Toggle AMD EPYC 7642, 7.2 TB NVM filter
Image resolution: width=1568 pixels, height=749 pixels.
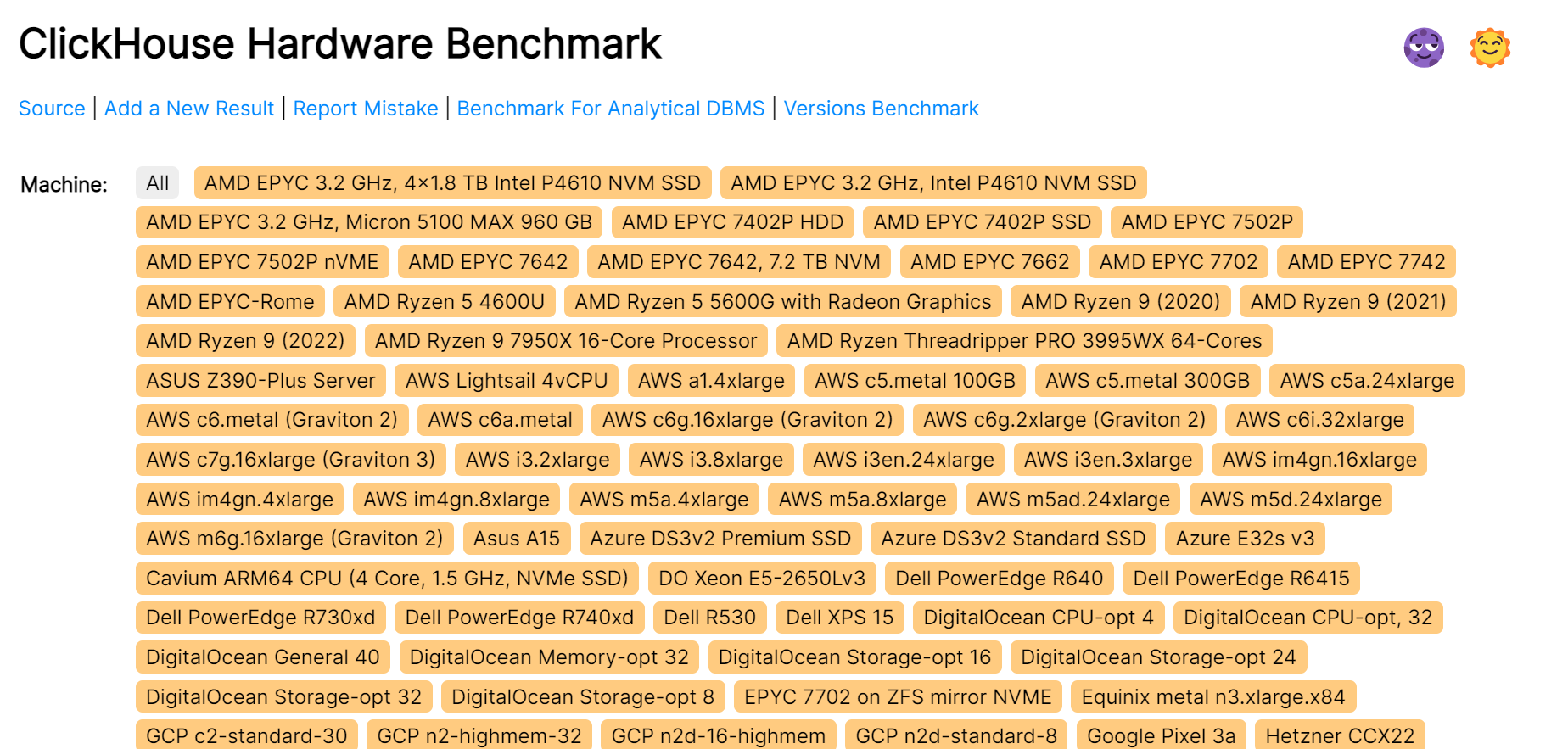pos(739,262)
